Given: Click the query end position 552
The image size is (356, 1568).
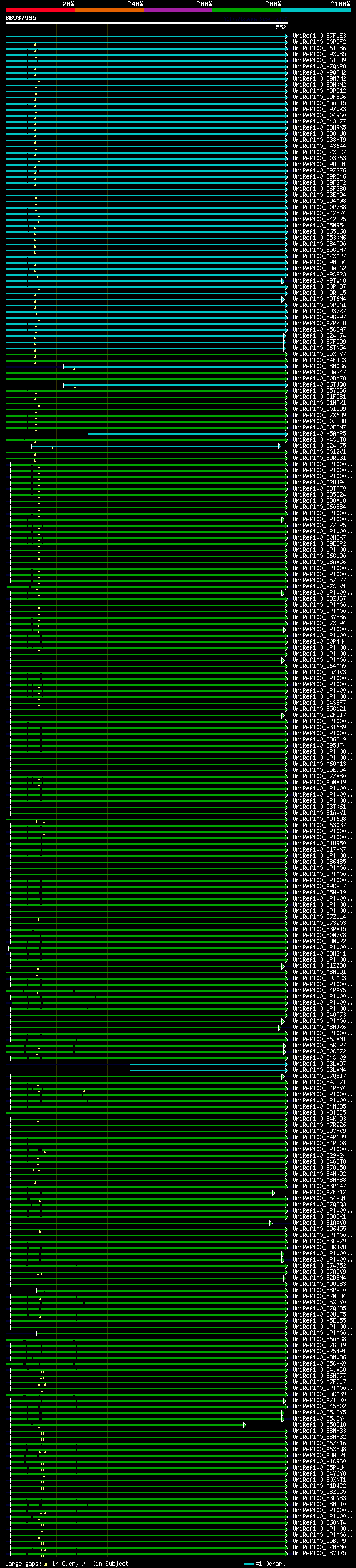Looking at the screenshot, I should click(281, 27).
